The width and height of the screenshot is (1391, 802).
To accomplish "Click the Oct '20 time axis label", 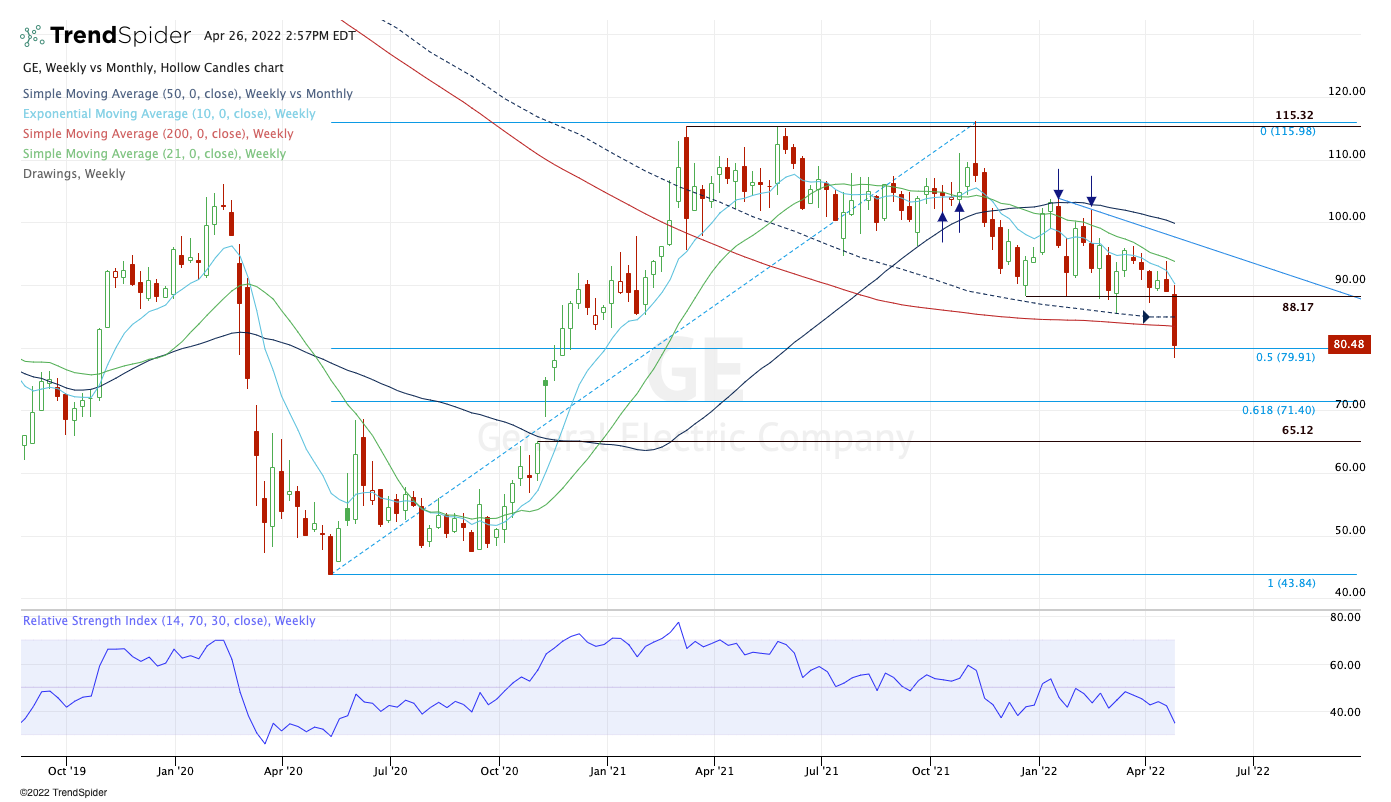I will [x=499, y=772].
